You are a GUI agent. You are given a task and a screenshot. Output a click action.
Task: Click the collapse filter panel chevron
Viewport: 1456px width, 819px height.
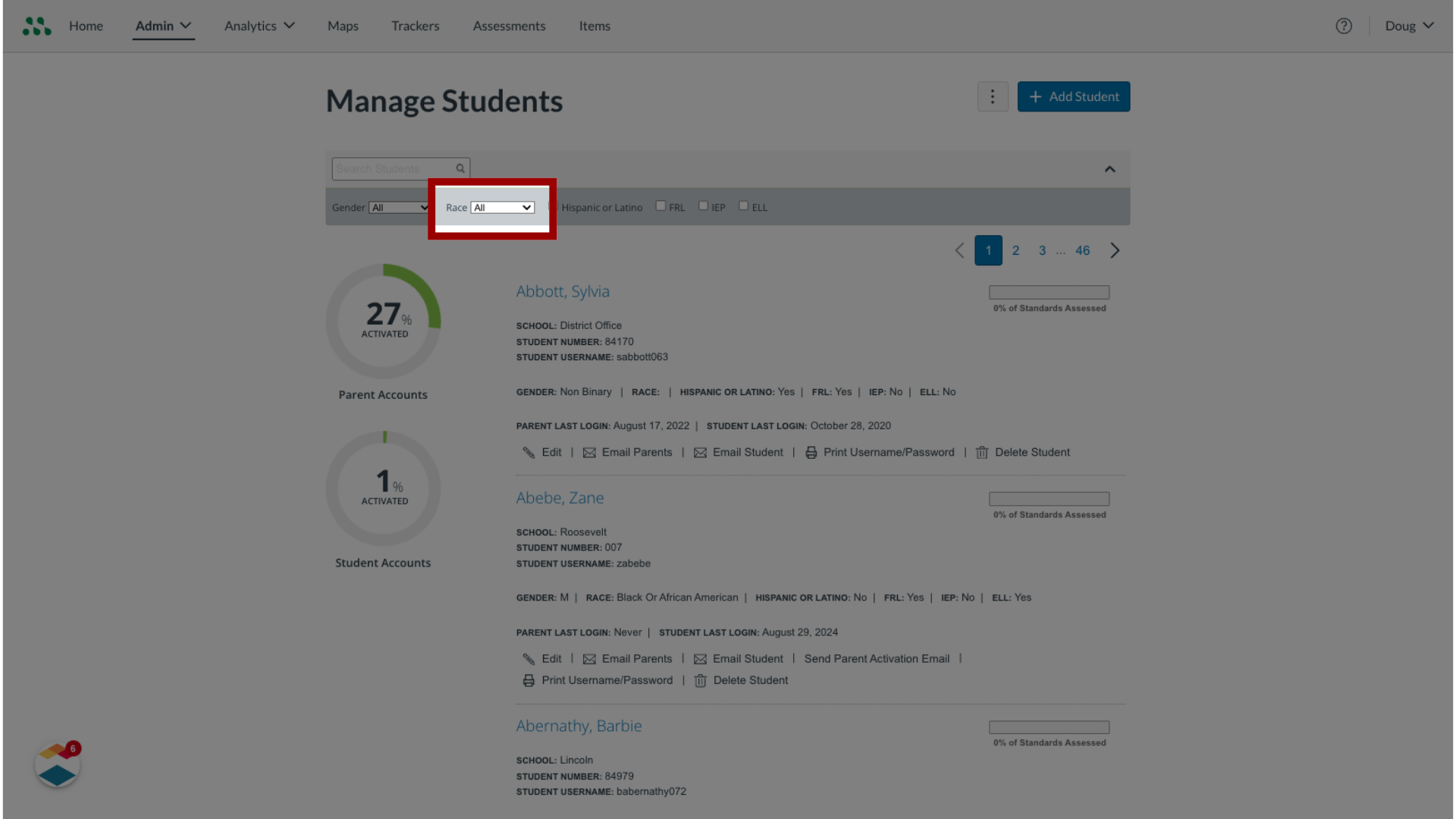(1110, 169)
